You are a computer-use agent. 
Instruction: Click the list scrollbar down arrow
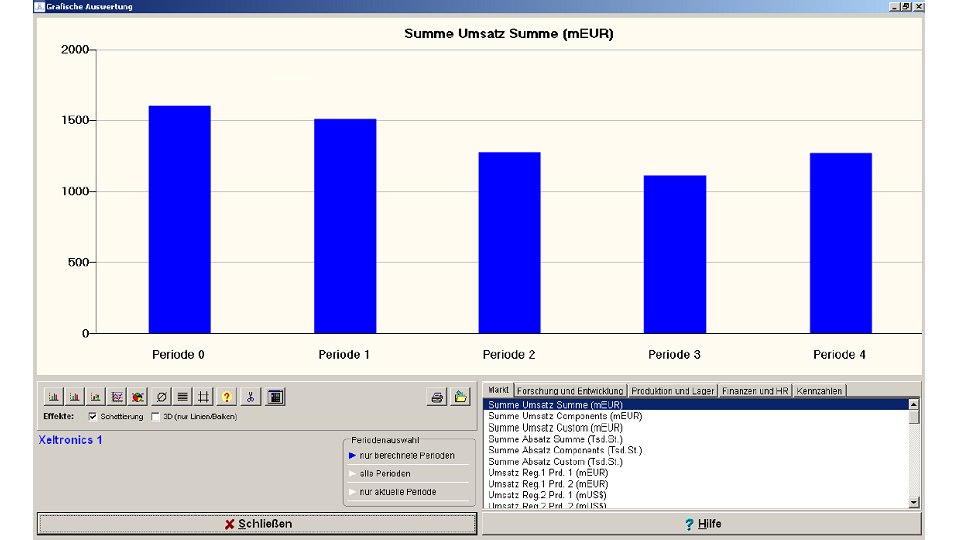point(913,503)
